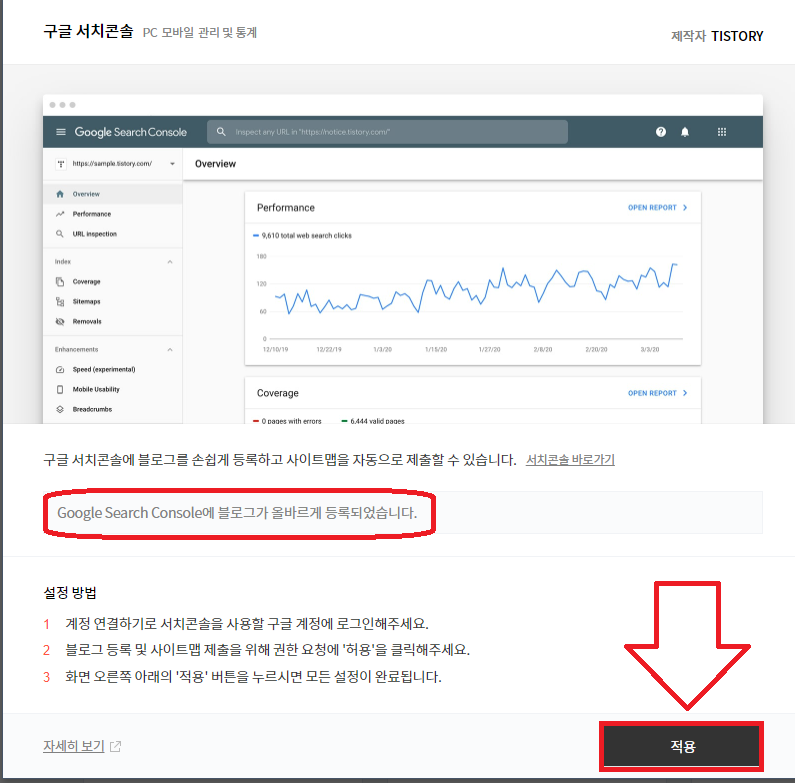The height and width of the screenshot is (783, 800).
Task: Expand the sample.tistory.com property dropdown
Action: 172,164
